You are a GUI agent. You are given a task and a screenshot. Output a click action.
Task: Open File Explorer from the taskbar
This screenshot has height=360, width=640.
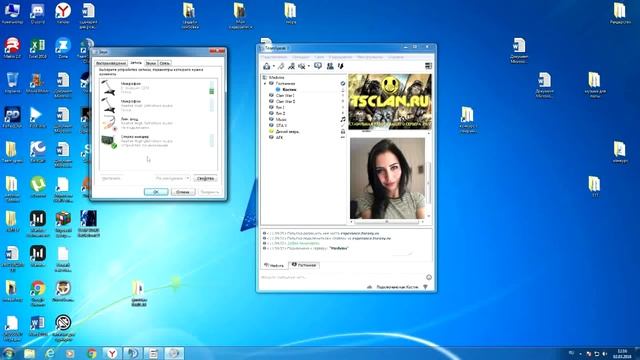click(x=30, y=353)
